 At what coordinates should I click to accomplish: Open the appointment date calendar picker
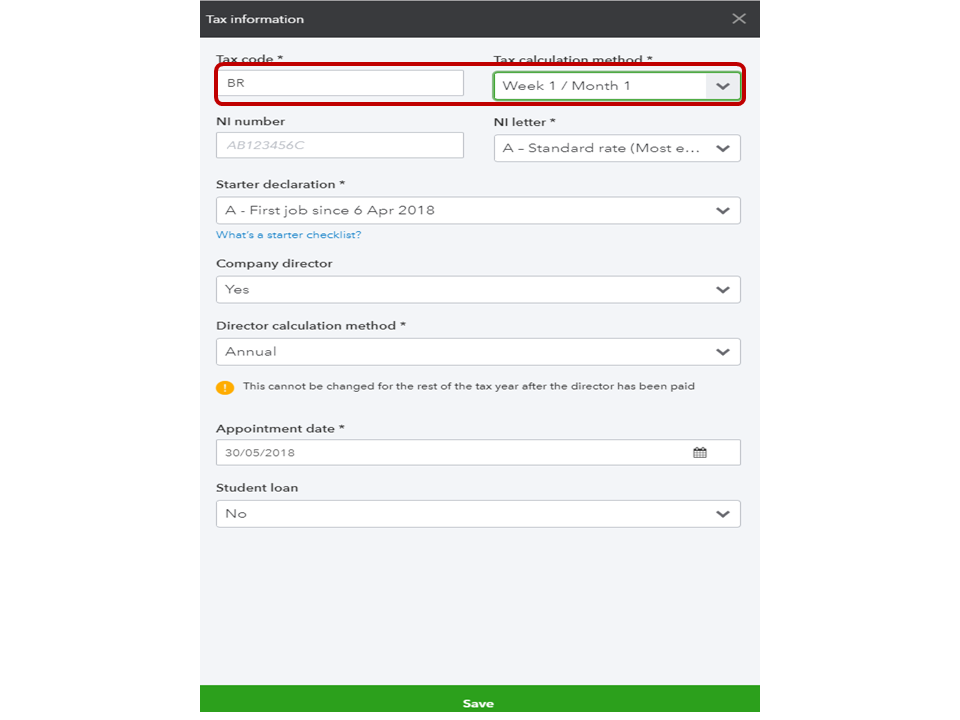click(x=700, y=453)
